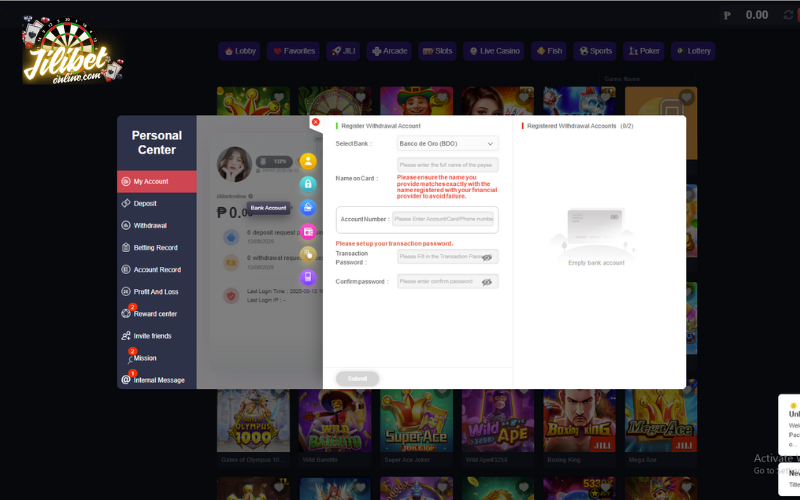This screenshot has height=500, width=800.
Task: Show the Confirm password characters
Action: point(487,282)
